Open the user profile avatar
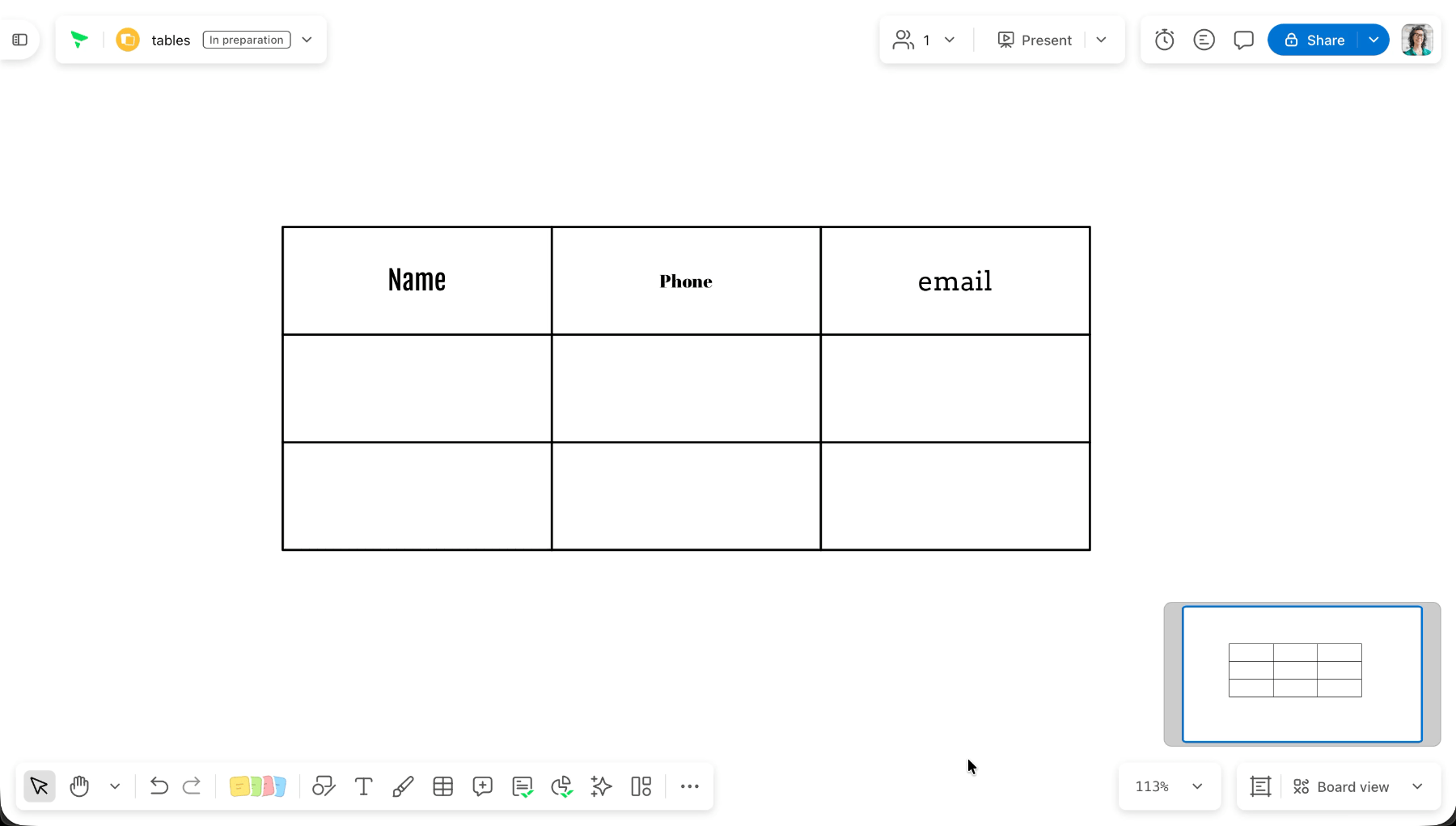The image size is (1456, 826). tap(1417, 40)
